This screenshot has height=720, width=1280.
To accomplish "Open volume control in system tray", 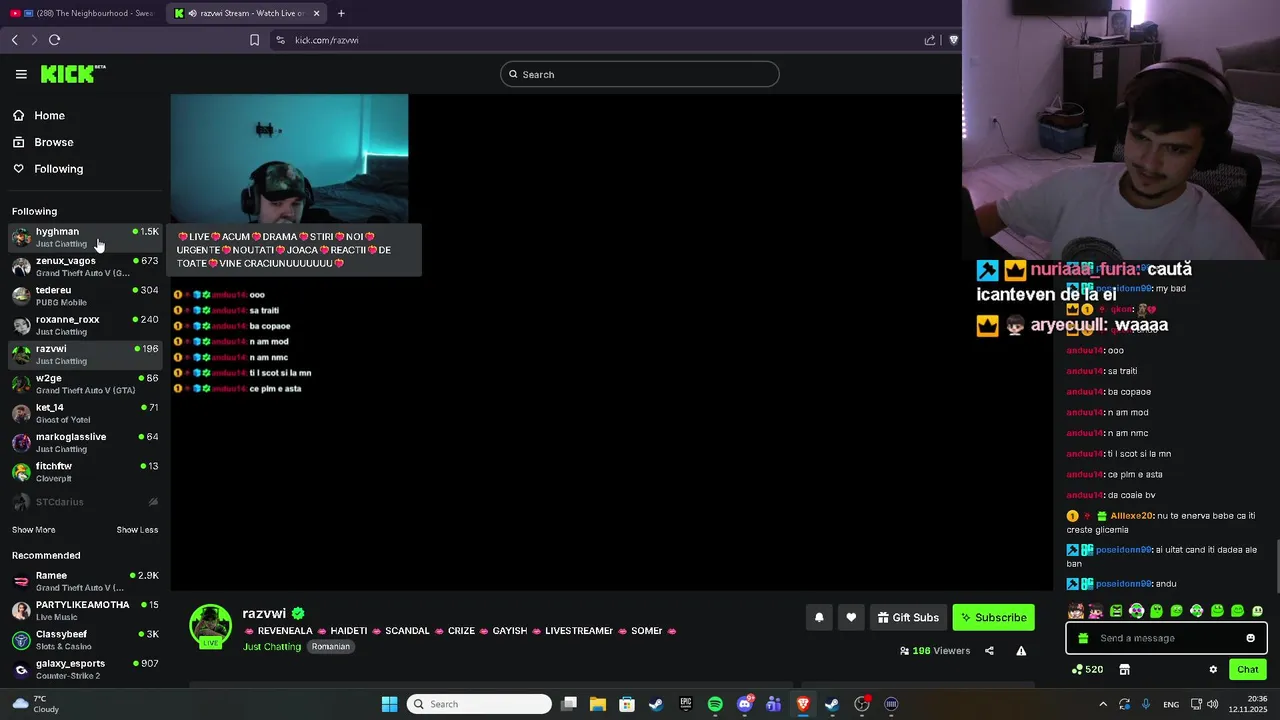I will pyautogui.click(x=1212, y=704).
